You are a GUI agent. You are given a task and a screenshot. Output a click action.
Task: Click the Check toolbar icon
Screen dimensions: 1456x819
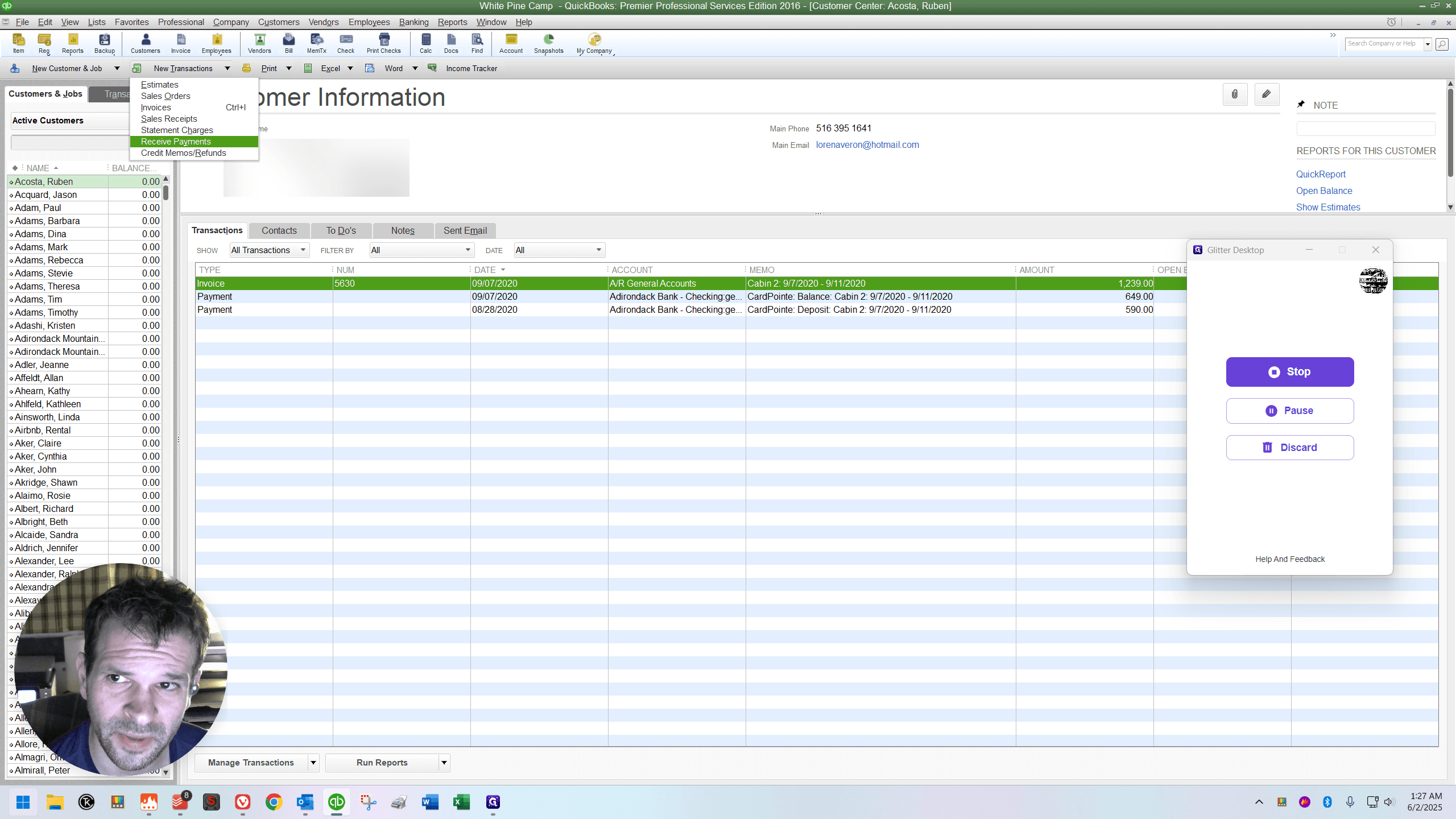(x=346, y=43)
